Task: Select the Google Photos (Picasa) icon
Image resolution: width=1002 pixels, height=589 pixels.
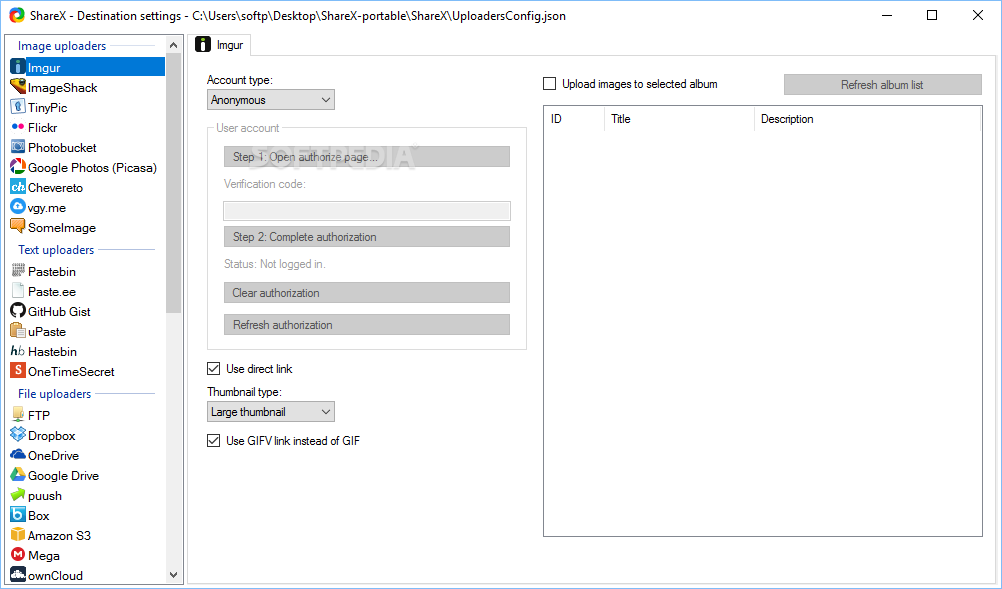Action: pos(18,167)
